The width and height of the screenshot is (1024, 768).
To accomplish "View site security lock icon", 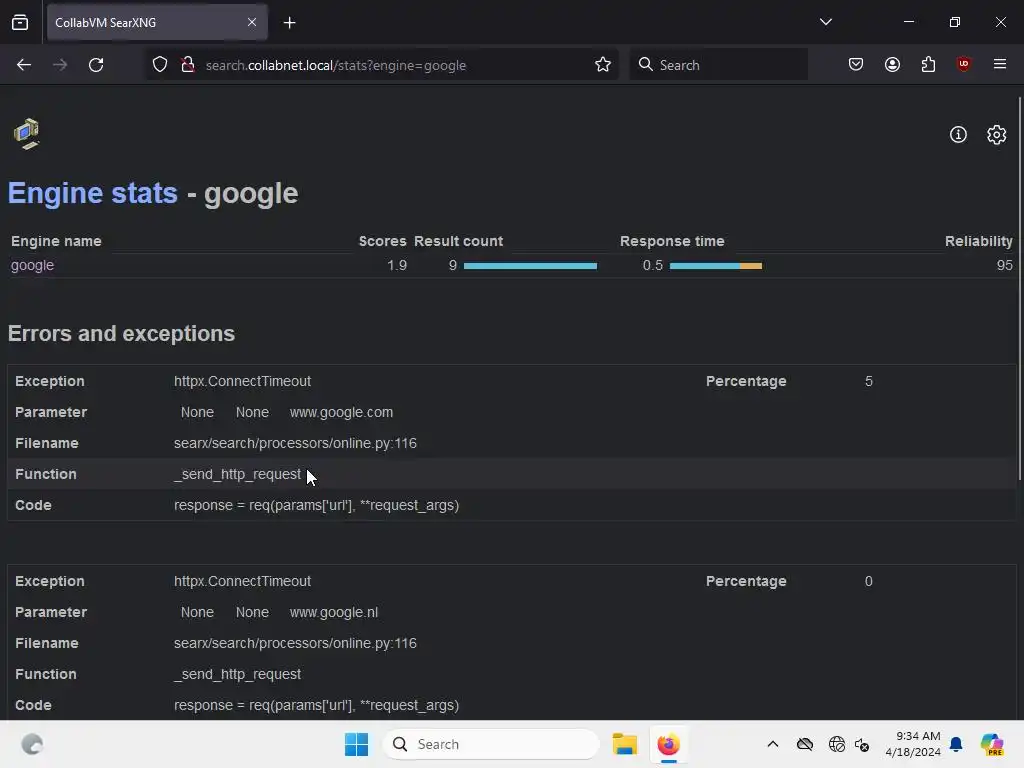I will 188,65.
